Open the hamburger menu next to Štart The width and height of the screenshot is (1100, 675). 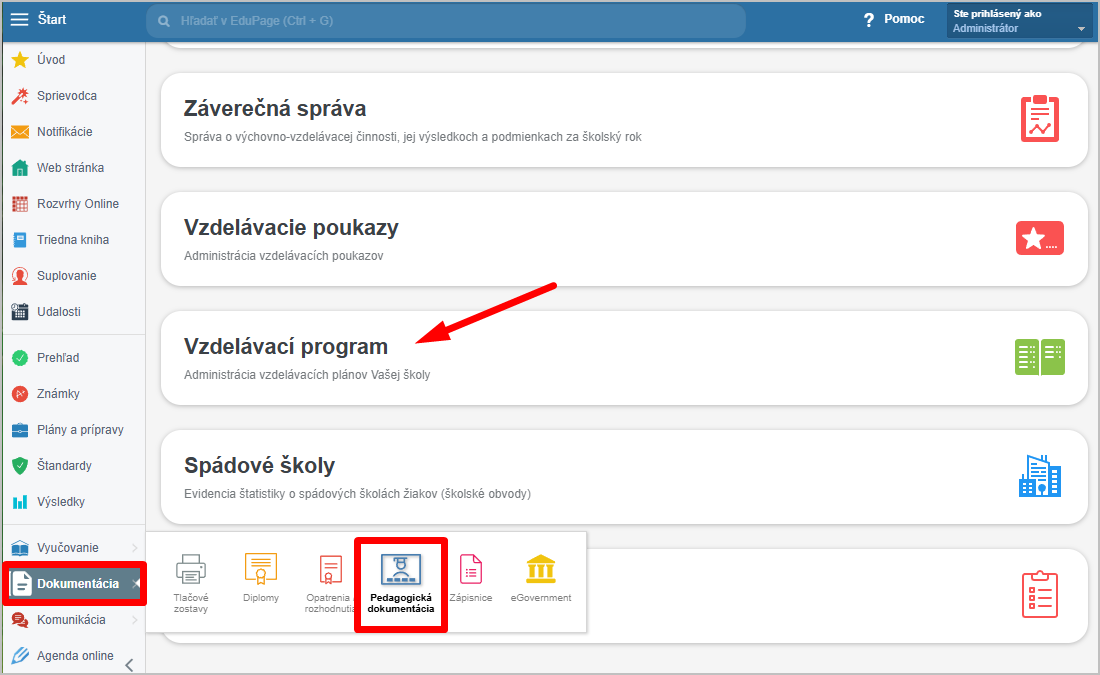pos(20,20)
